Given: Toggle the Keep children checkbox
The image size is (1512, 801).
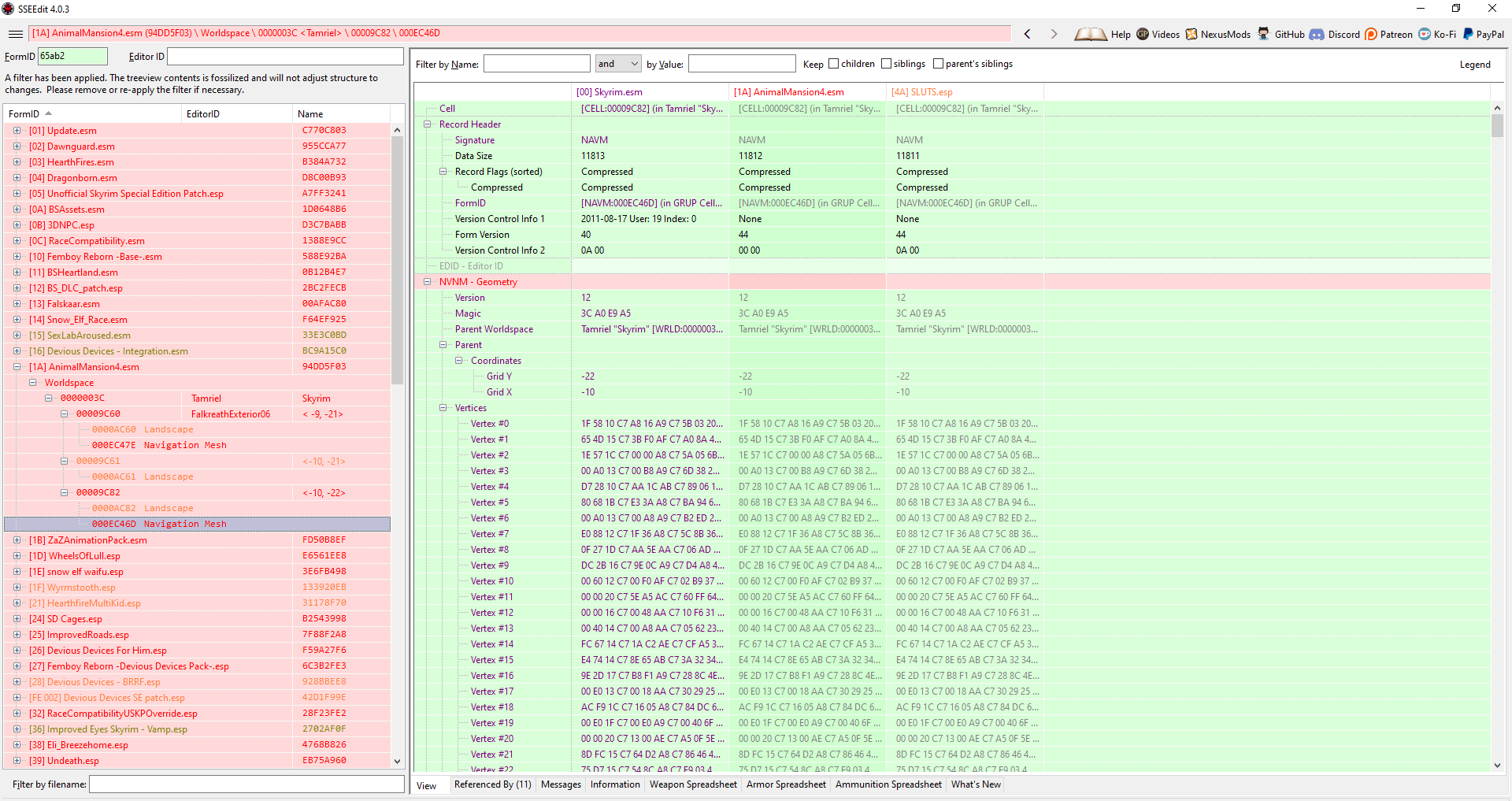Looking at the screenshot, I should coord(833,64).
